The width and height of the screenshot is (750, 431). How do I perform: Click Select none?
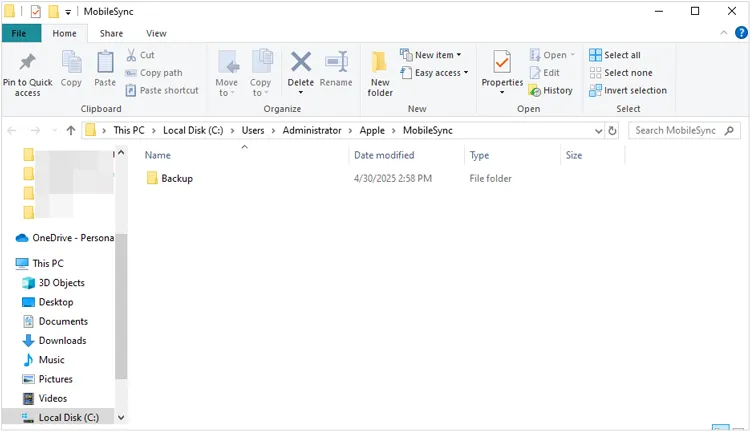coord(621,73)
